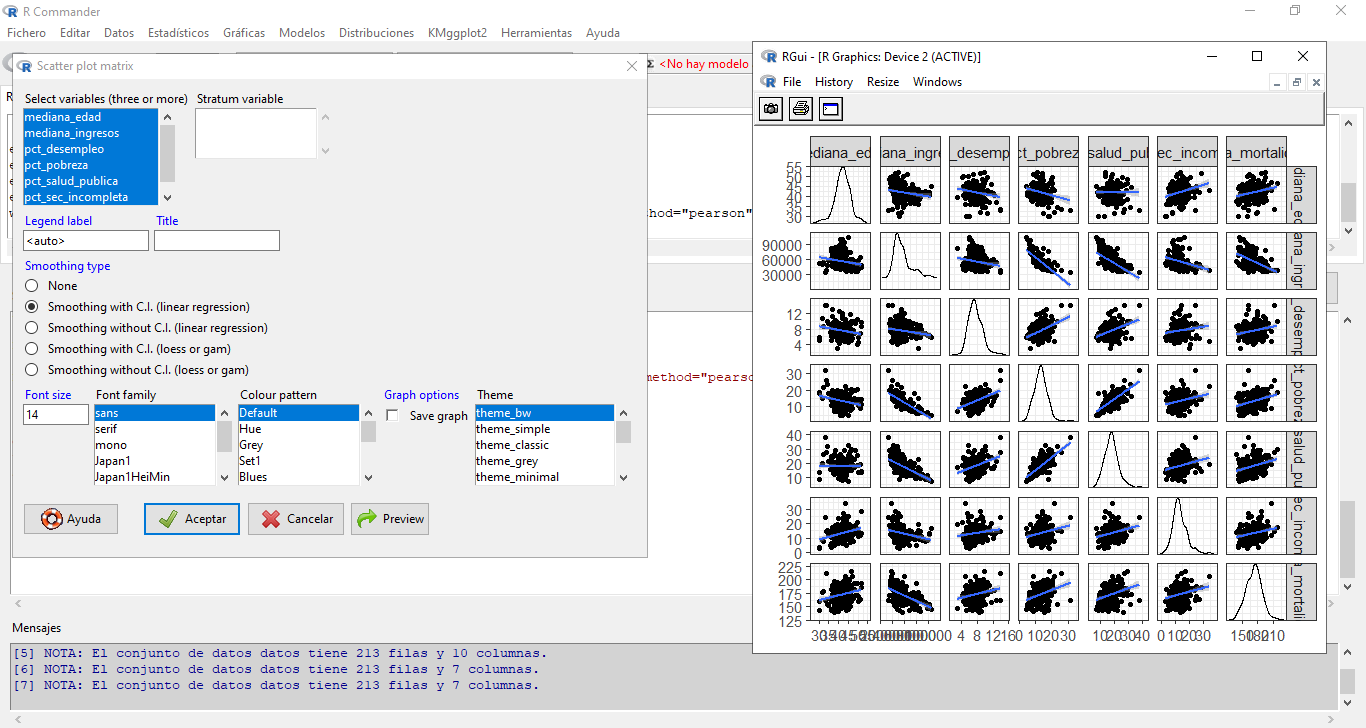1366x728 pixels.
Task: Enable the Save graph checkbox
Action: (x=392, y=415)
